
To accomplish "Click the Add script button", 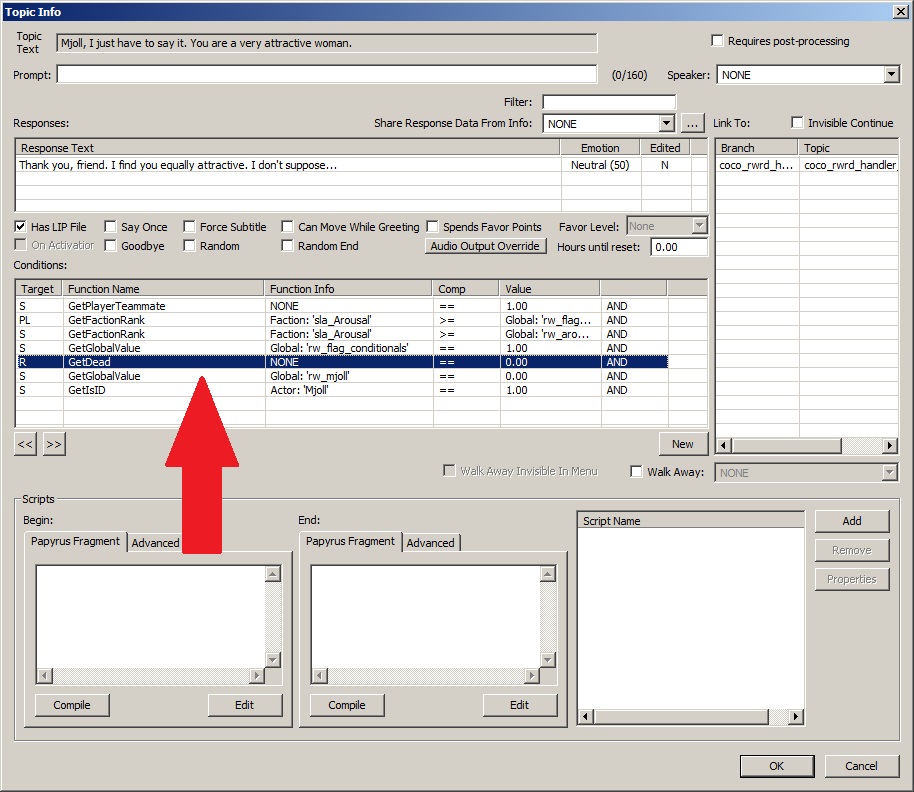I will click(x=851, y=521).
